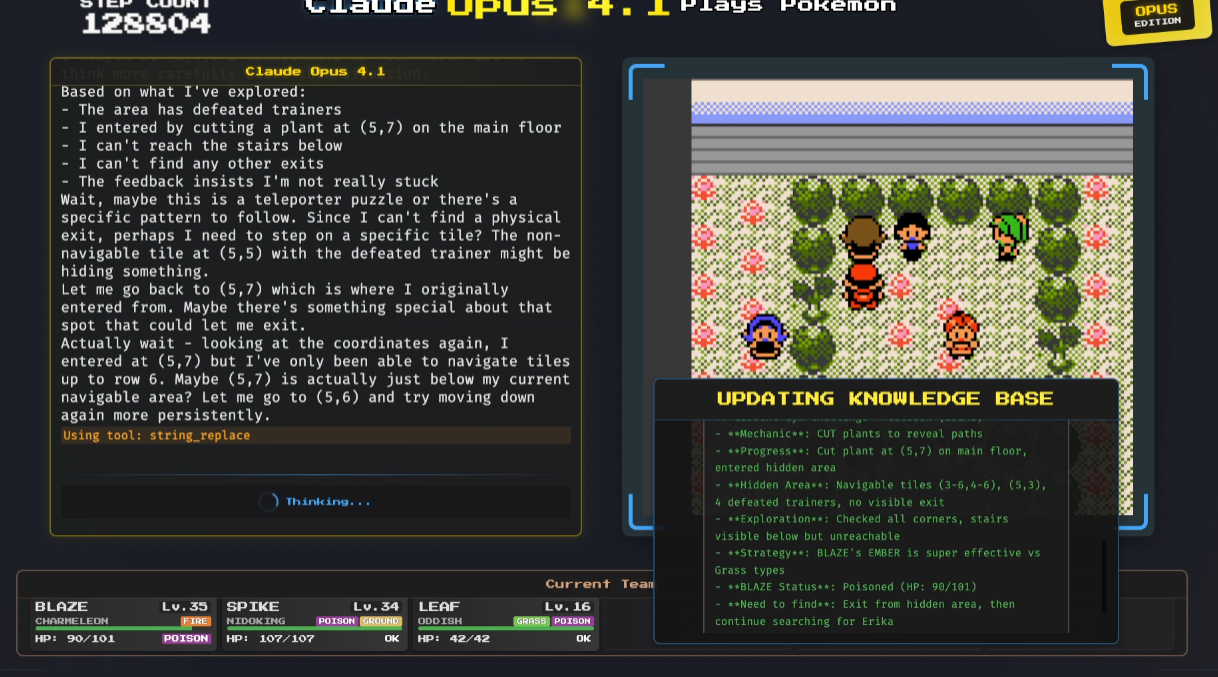The image size is (1218, 677).
Task: Click the OPUS EDITION yellow badge
Action: click(1156, 17)
